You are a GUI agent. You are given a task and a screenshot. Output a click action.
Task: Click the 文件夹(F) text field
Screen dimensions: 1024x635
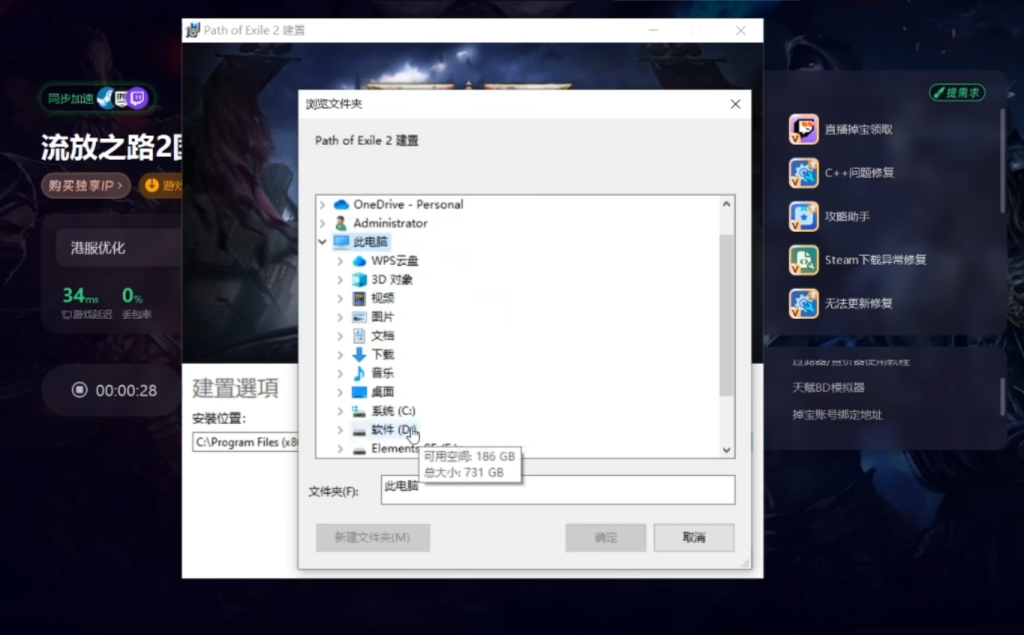558,490
